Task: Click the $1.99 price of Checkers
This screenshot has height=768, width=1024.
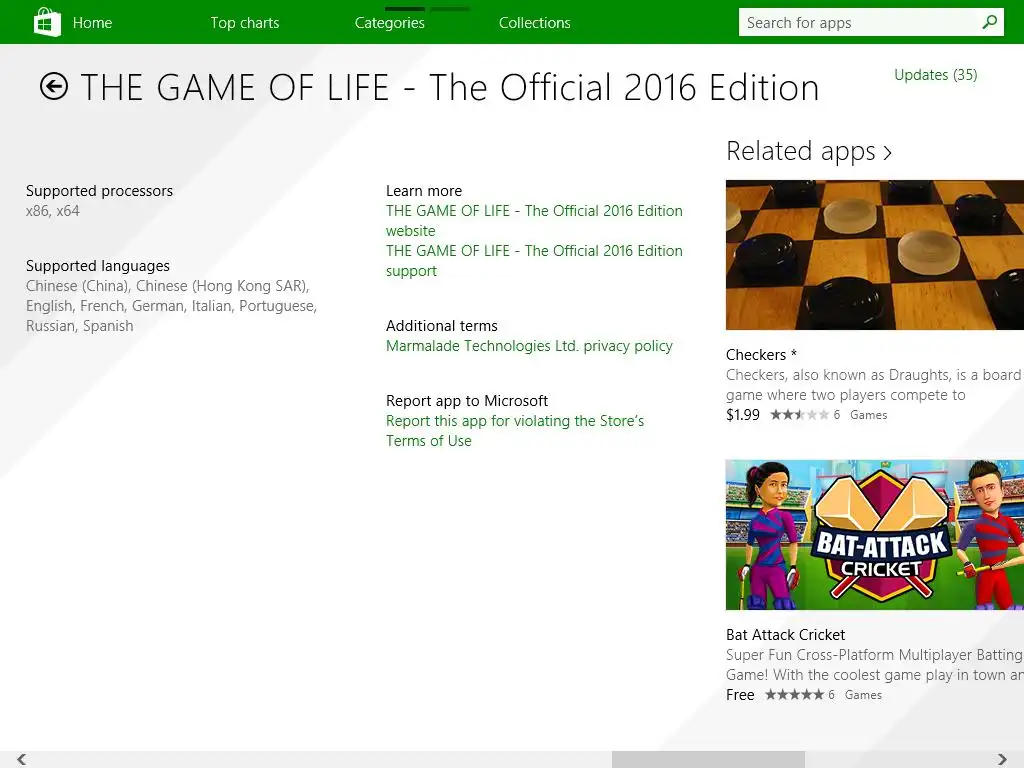Action: pyautogui.click(x=743, y=415)
